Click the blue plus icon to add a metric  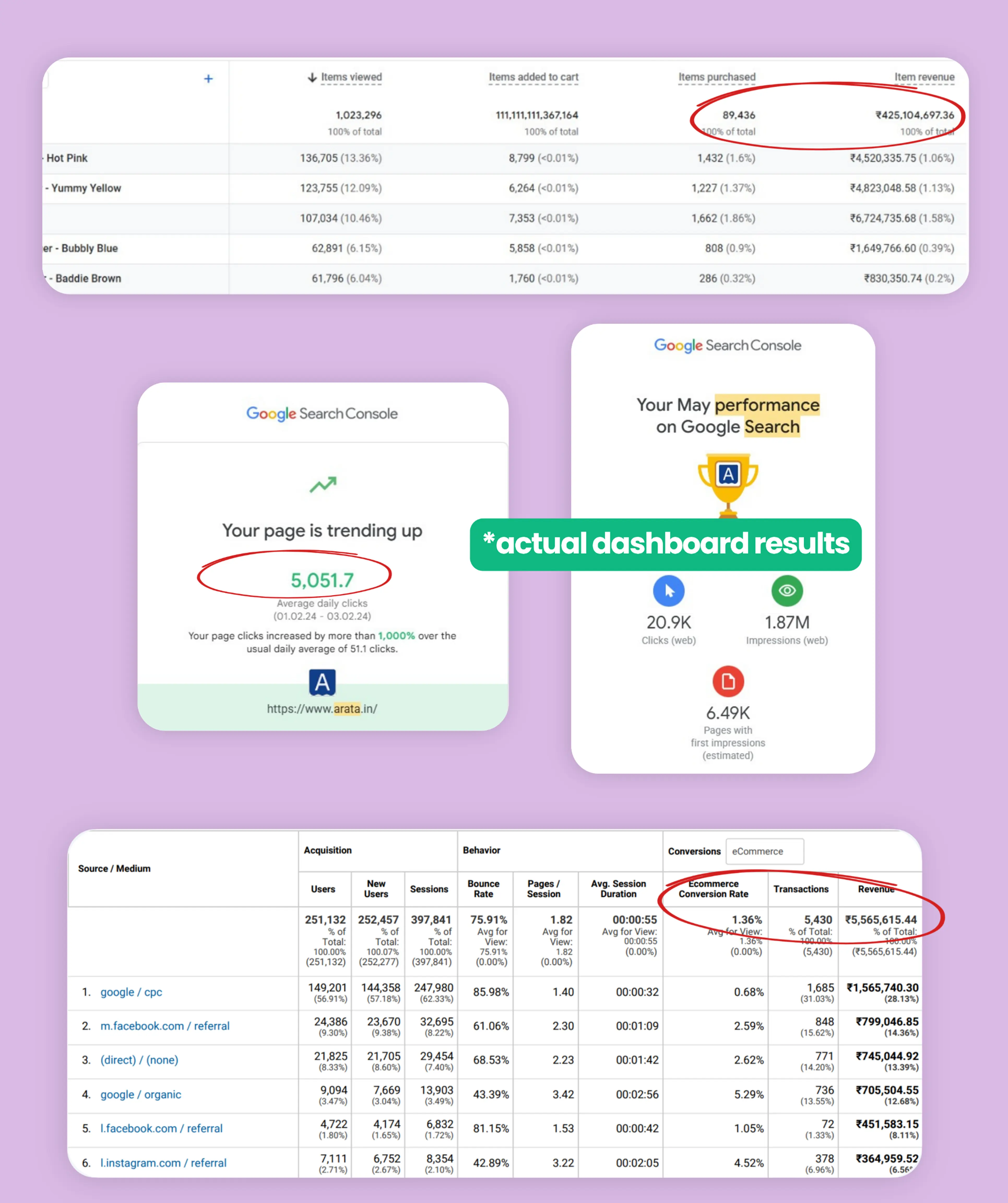pos(208,79)
